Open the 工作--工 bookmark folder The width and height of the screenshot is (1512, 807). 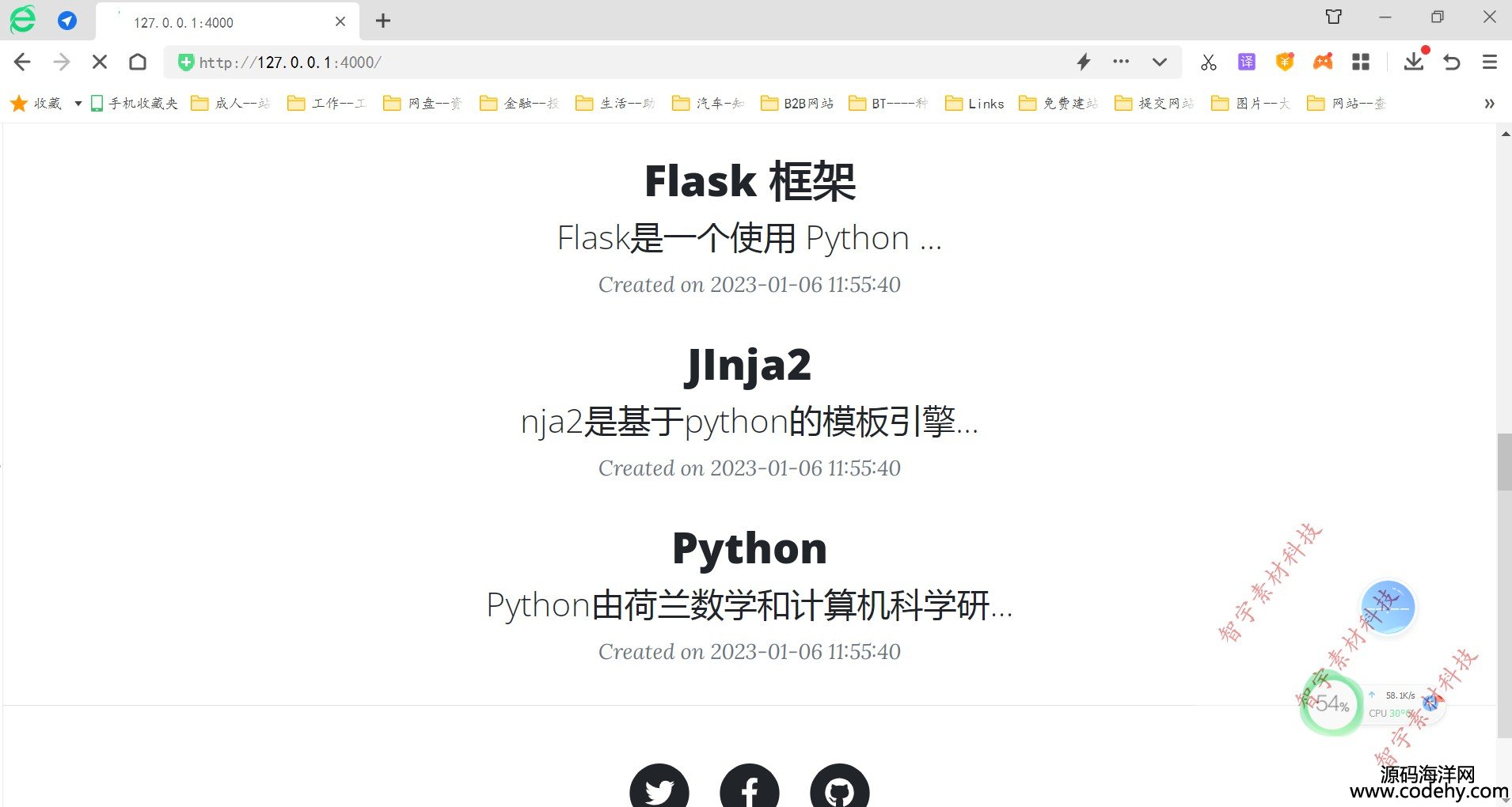327,104
